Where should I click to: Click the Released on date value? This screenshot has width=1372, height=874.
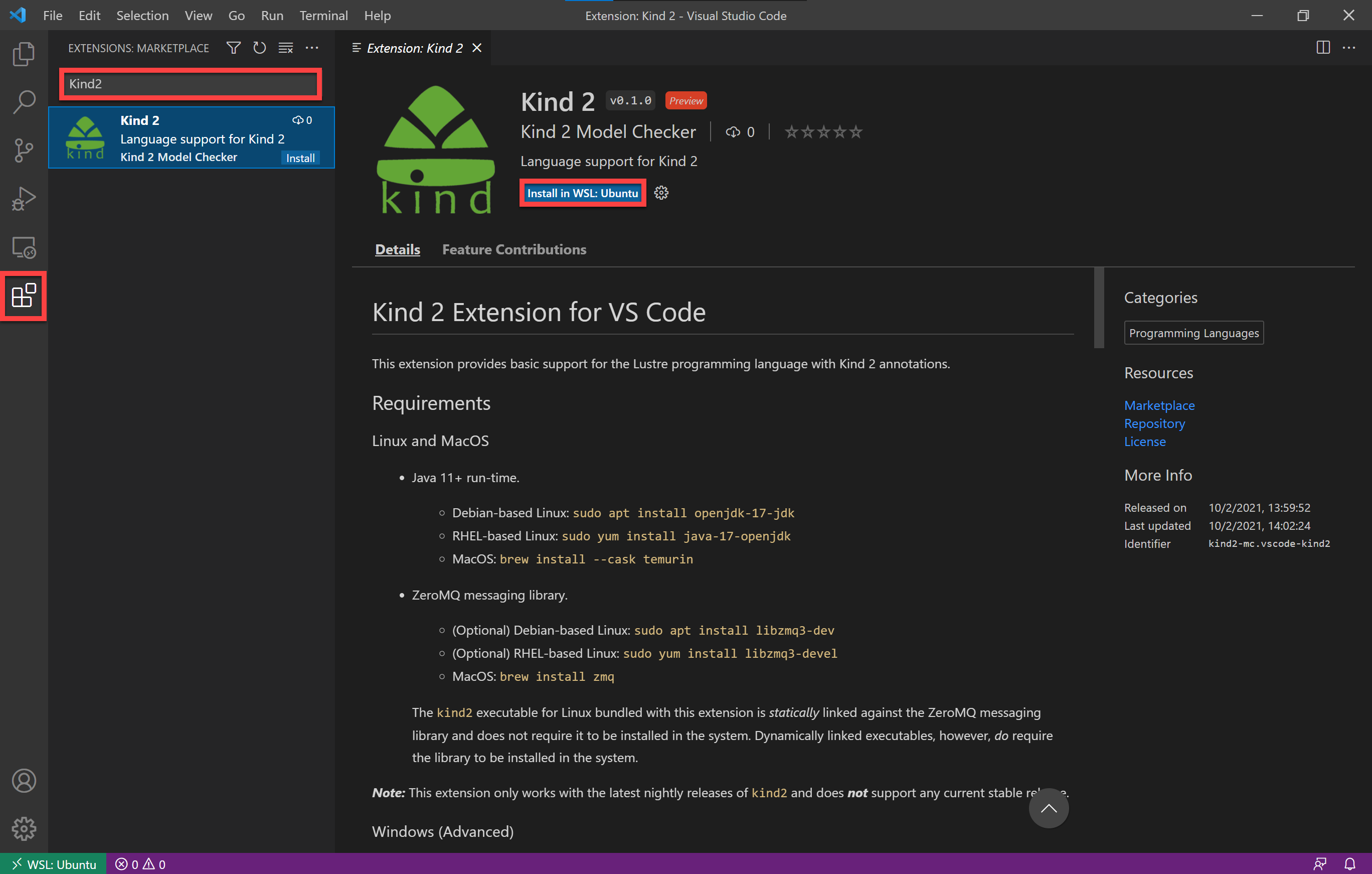(x=1259, y=507)
